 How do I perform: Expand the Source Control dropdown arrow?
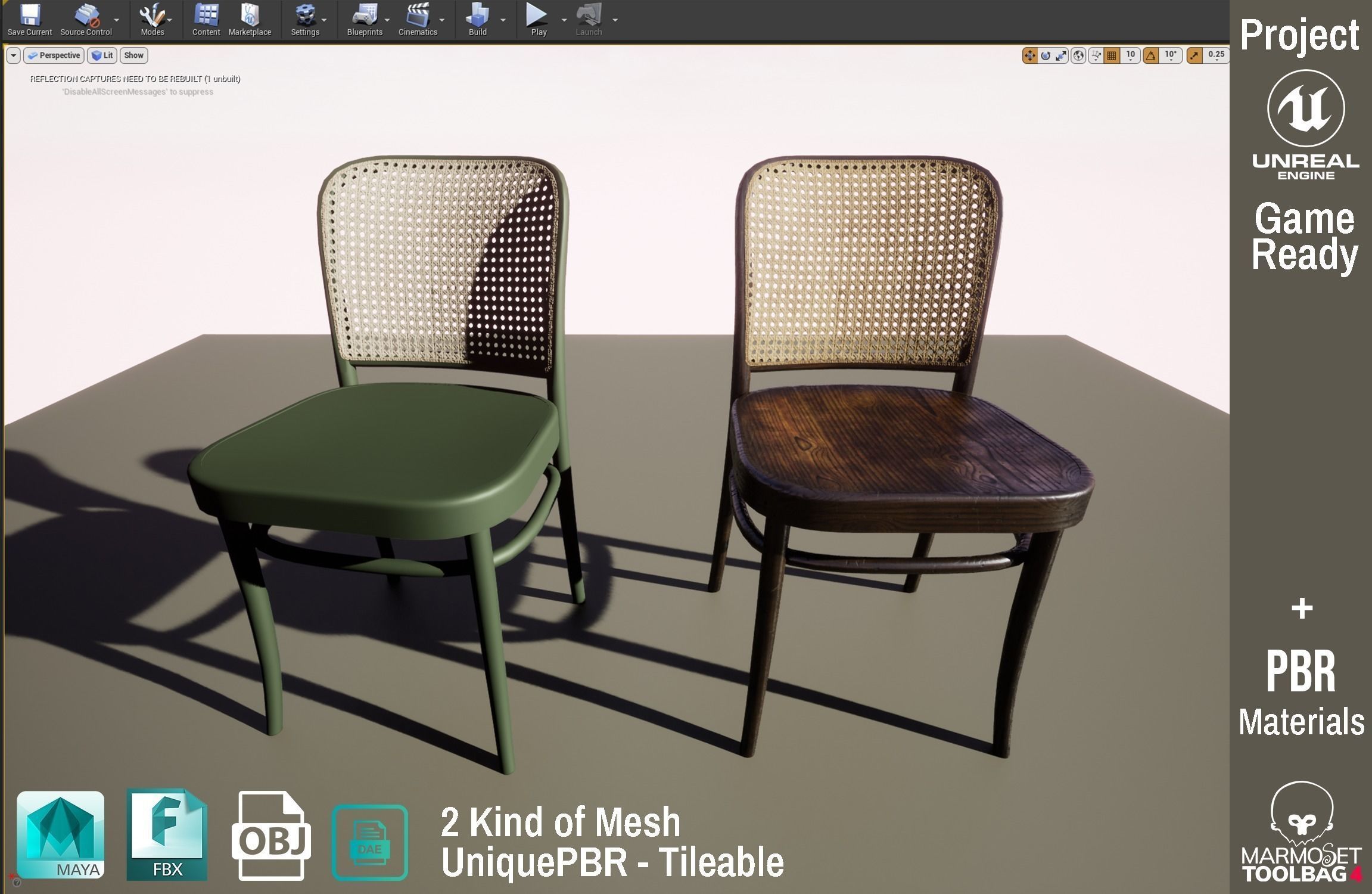click(117, 20)
